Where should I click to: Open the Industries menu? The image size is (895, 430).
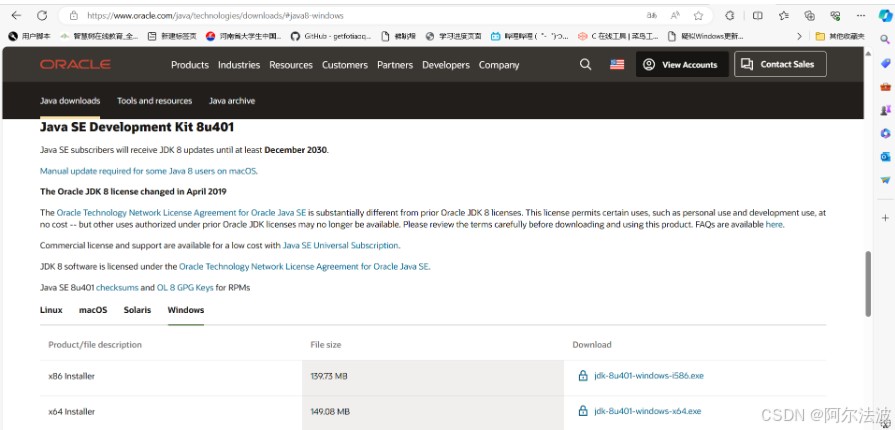(x=239, y=65)
